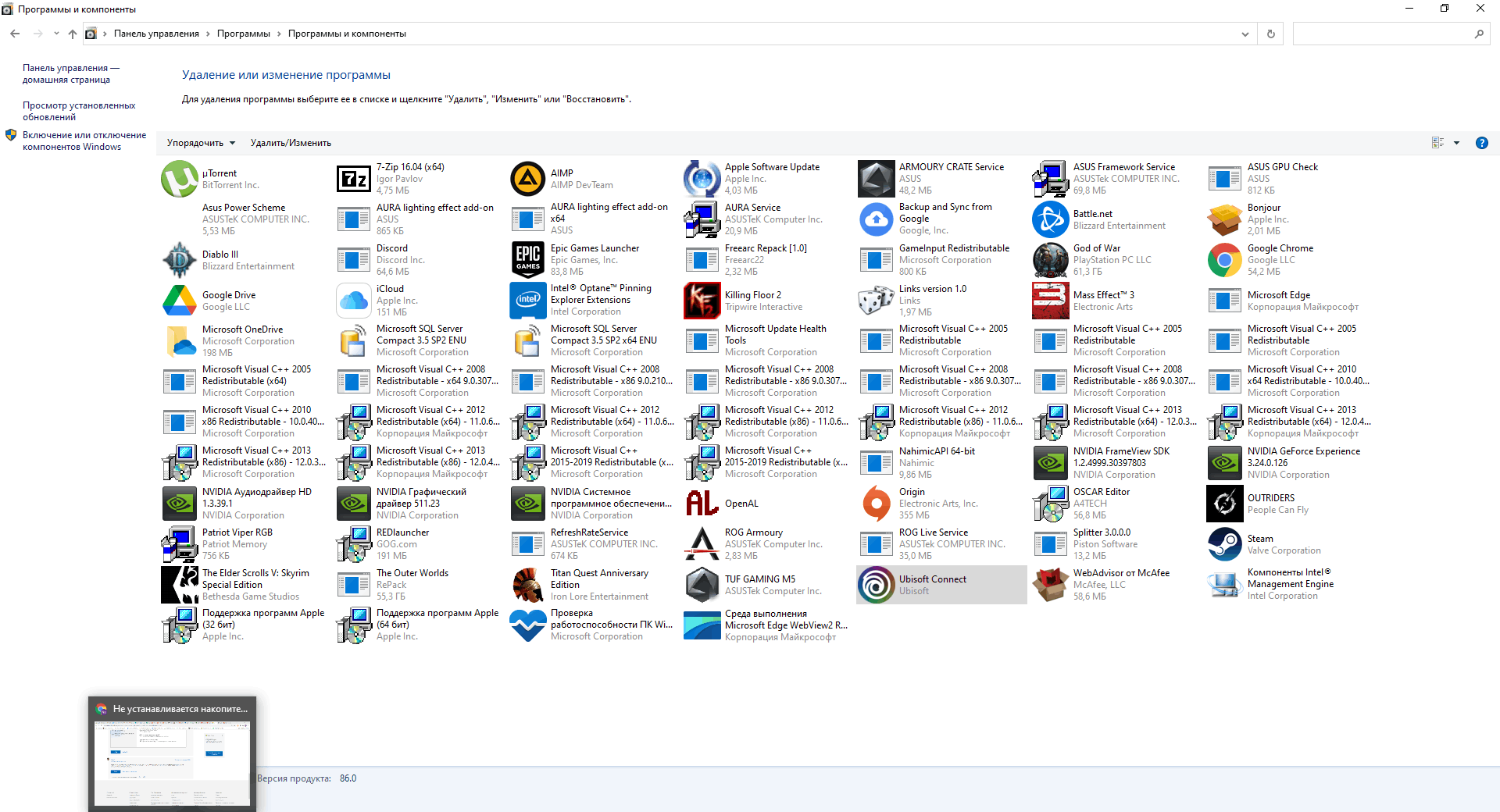Viewport: 1500px width, 812px height.
Task: Click the Skyrim Special Edition icon
Action: coord(180,585)
